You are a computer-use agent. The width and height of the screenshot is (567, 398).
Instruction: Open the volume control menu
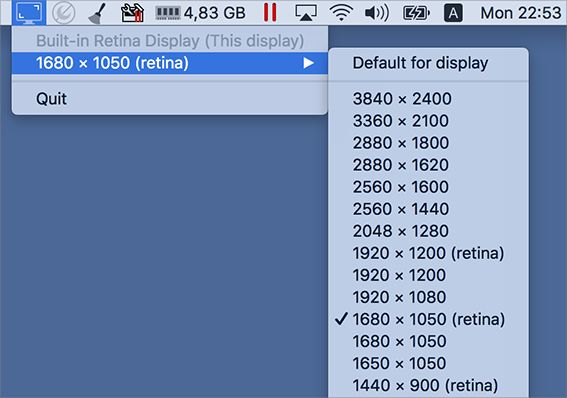point(377,13)
